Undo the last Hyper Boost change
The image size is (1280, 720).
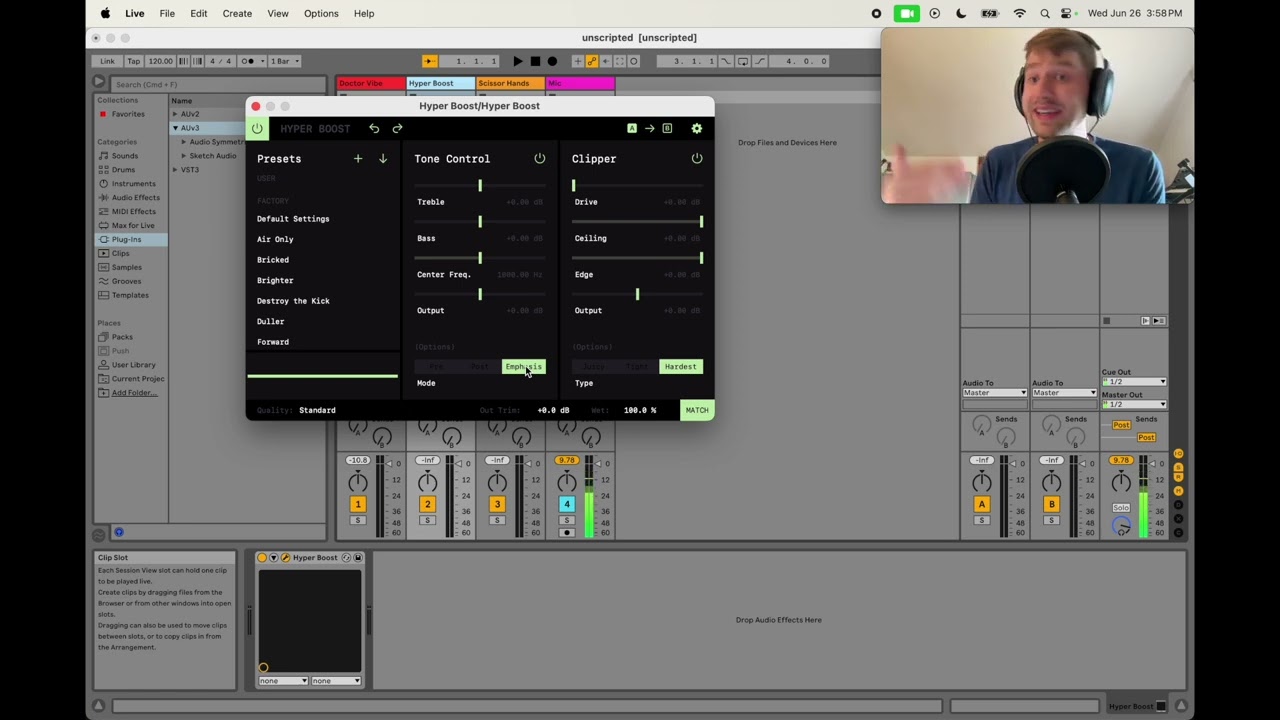click(x=374, y=129)
